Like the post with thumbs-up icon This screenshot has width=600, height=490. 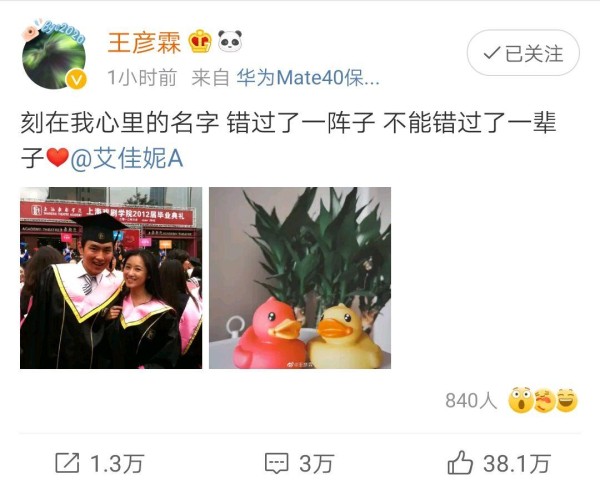[x=460, y=462]
